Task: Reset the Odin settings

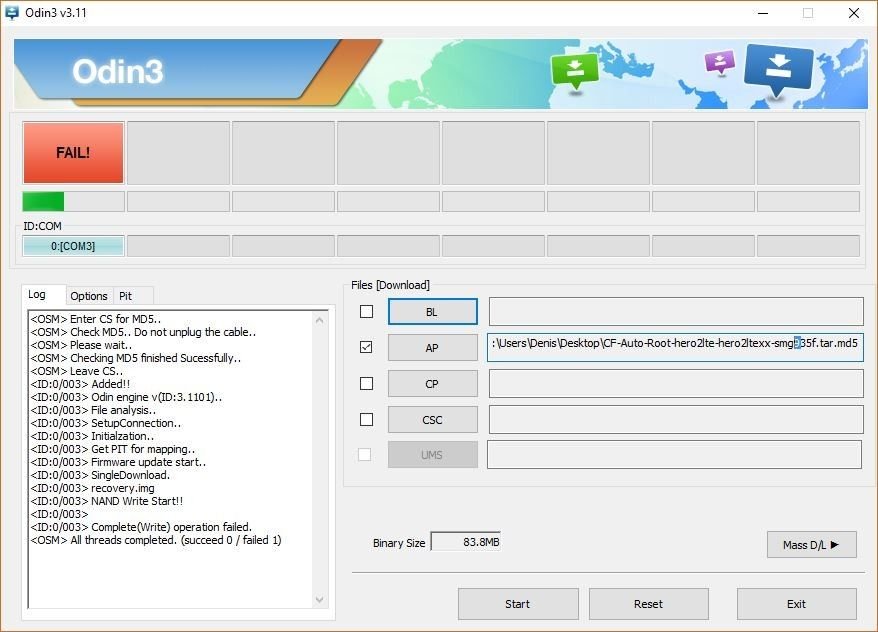Action: [648, 604]
